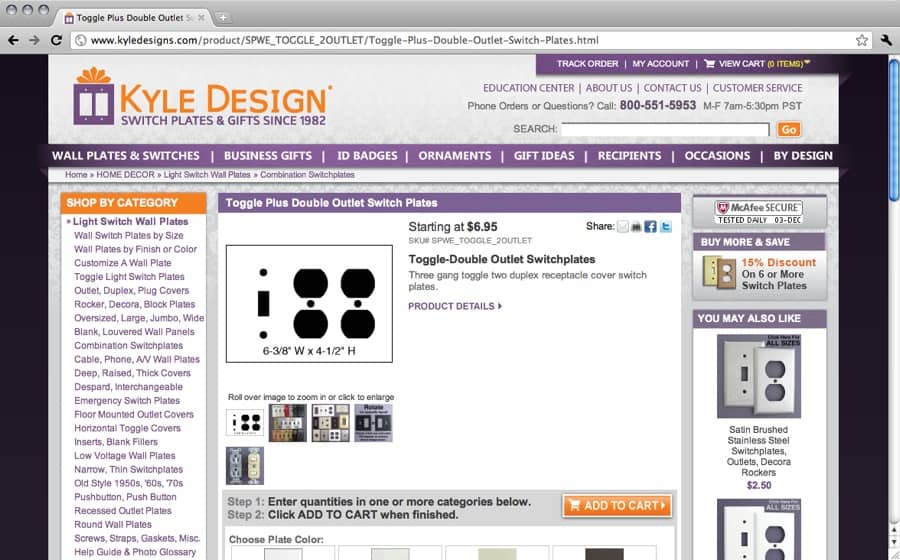
Task: Go to Customer Service
Action: [758, 88]
